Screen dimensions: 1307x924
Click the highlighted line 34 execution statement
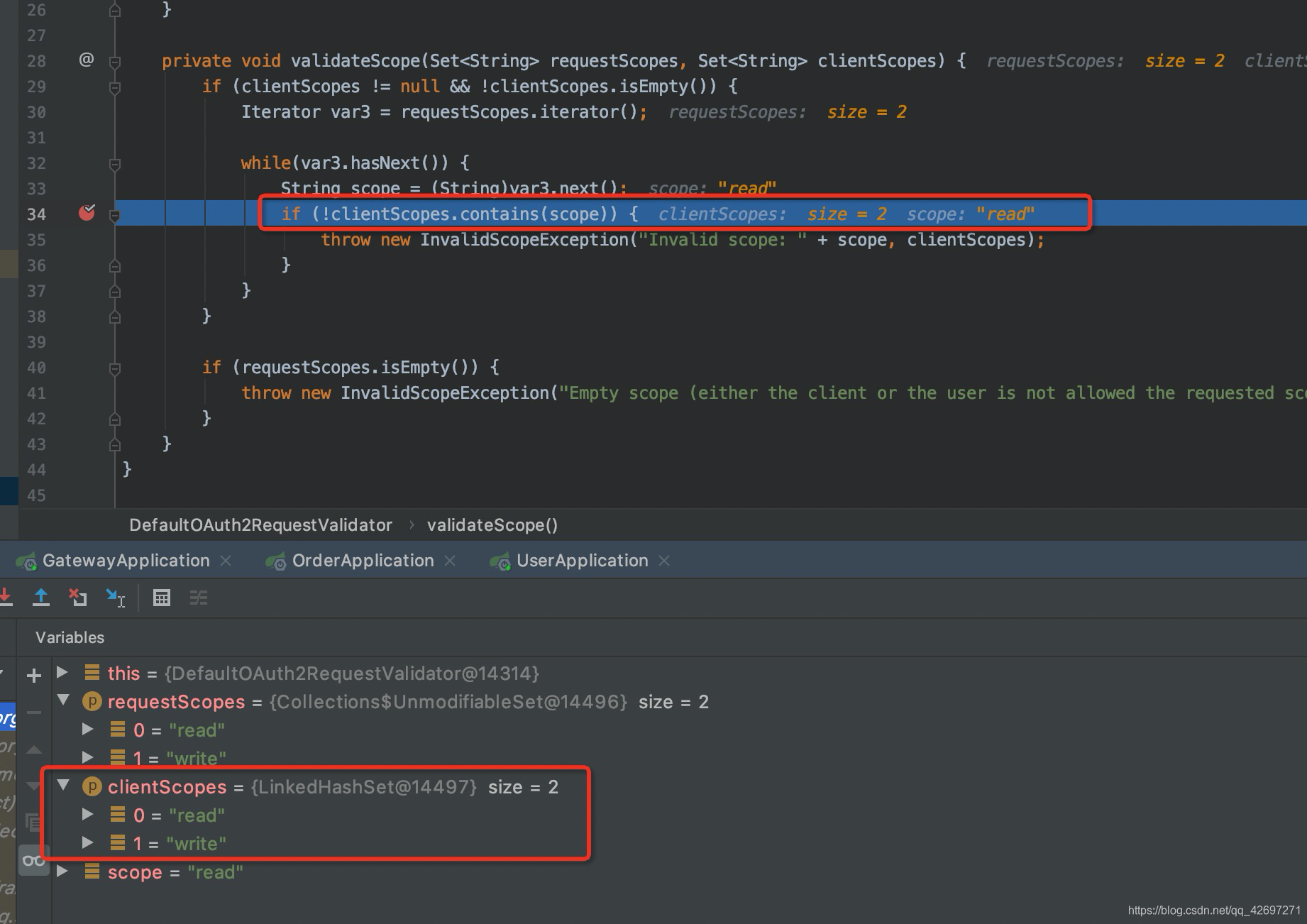[x=460, y=214]
